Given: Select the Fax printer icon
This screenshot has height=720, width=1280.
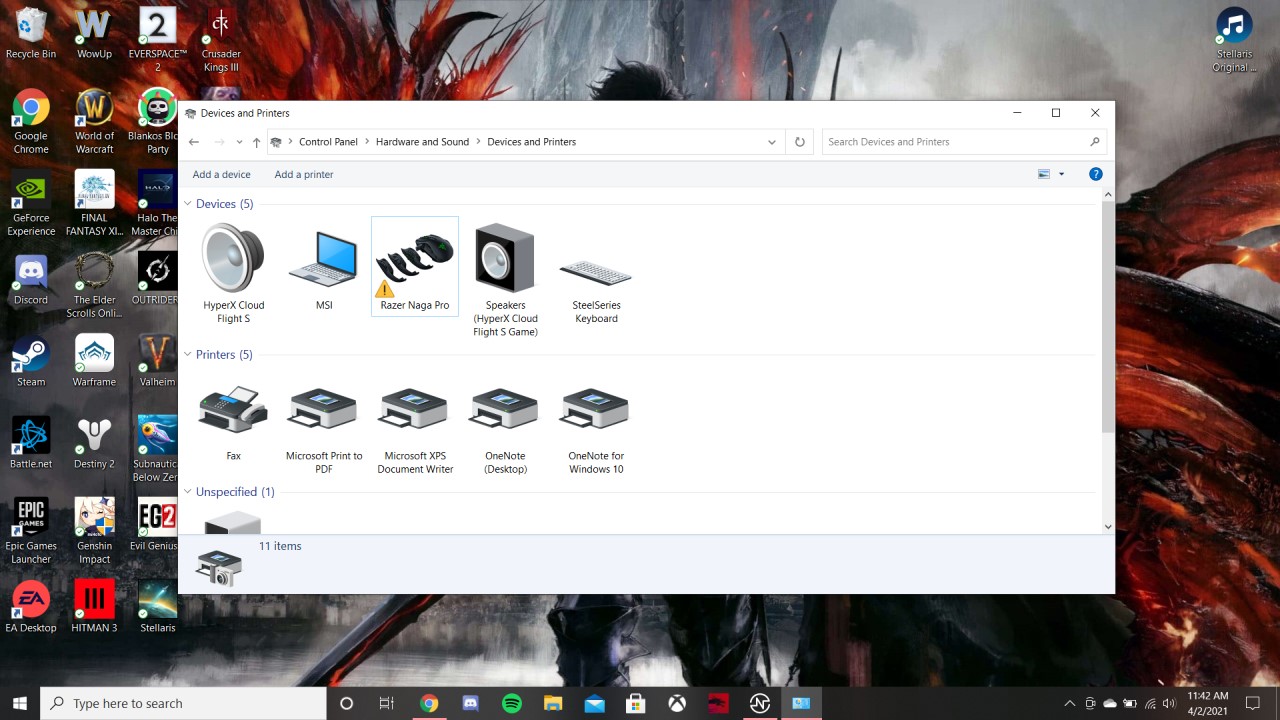Looking at the screenshot, I should coord(233,410).
